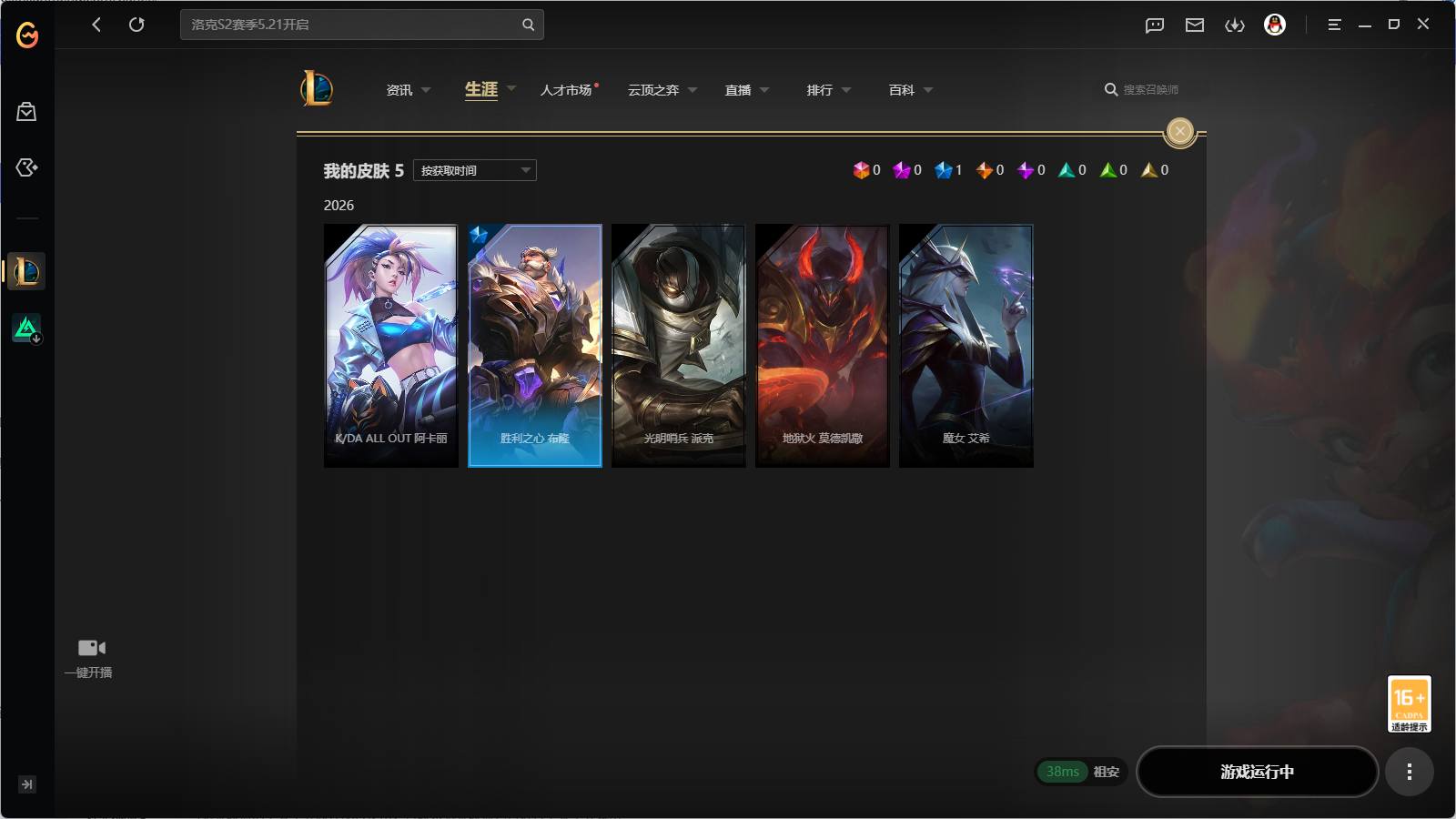Click the purple gem counter icon

pos(902,170)
